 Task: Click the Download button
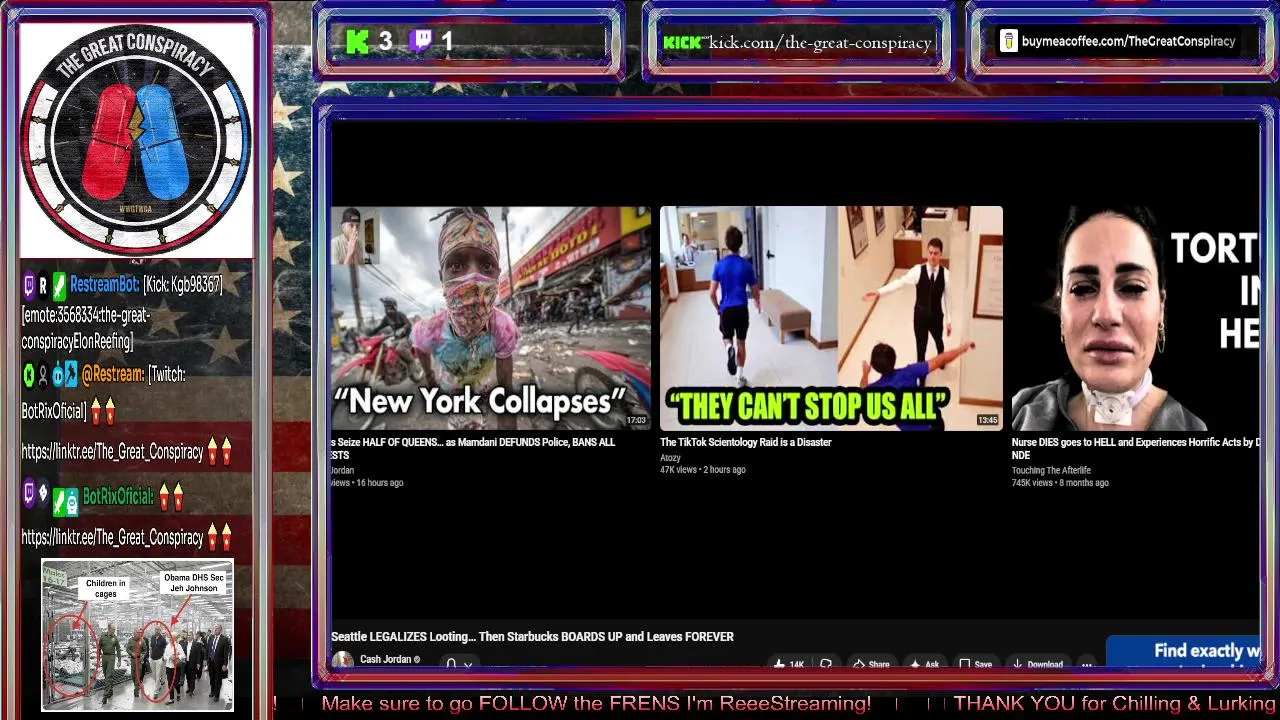[x=1037, y=664]
